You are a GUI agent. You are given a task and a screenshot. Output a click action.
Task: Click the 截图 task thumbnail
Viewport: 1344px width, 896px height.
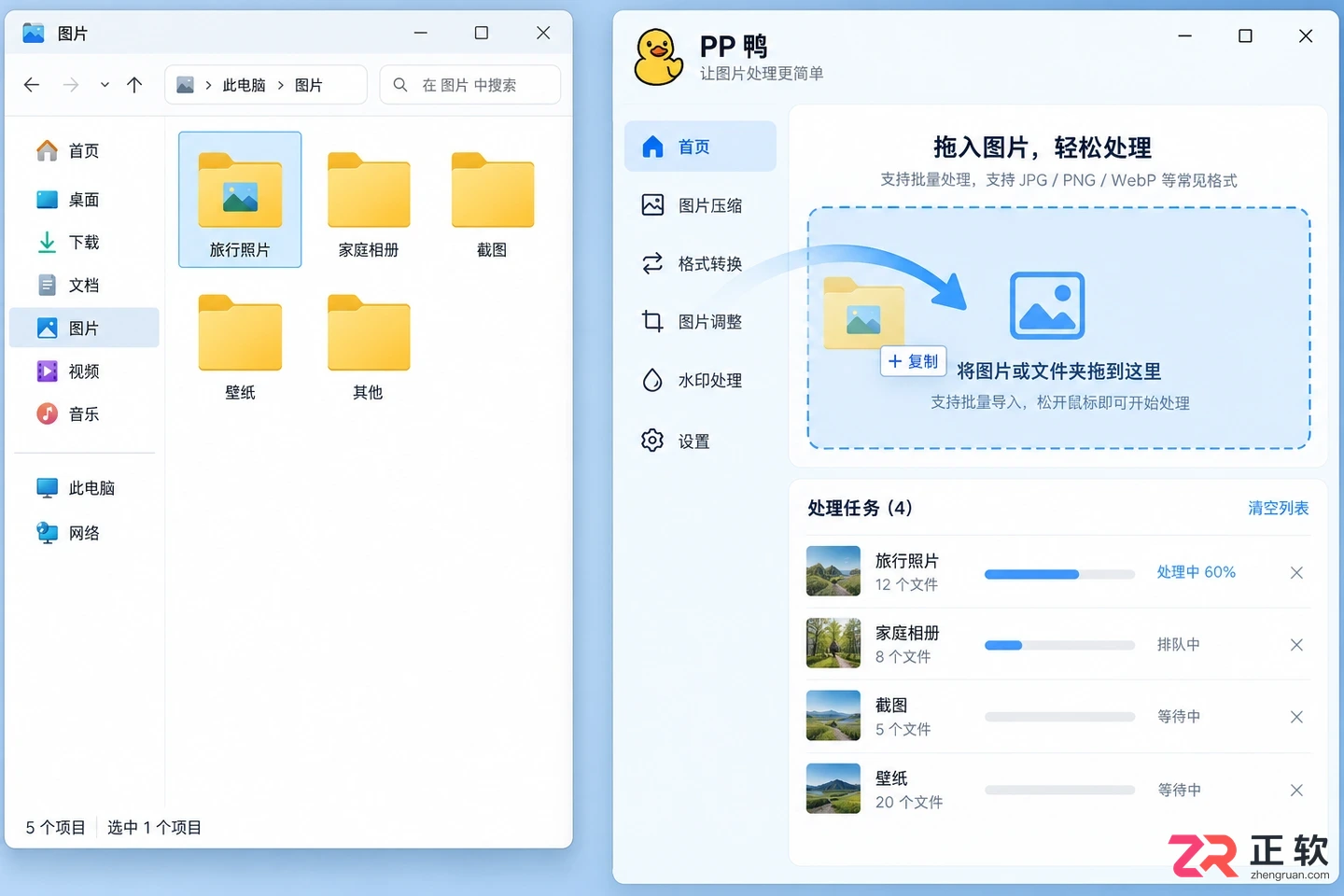(x=833, y=716)
